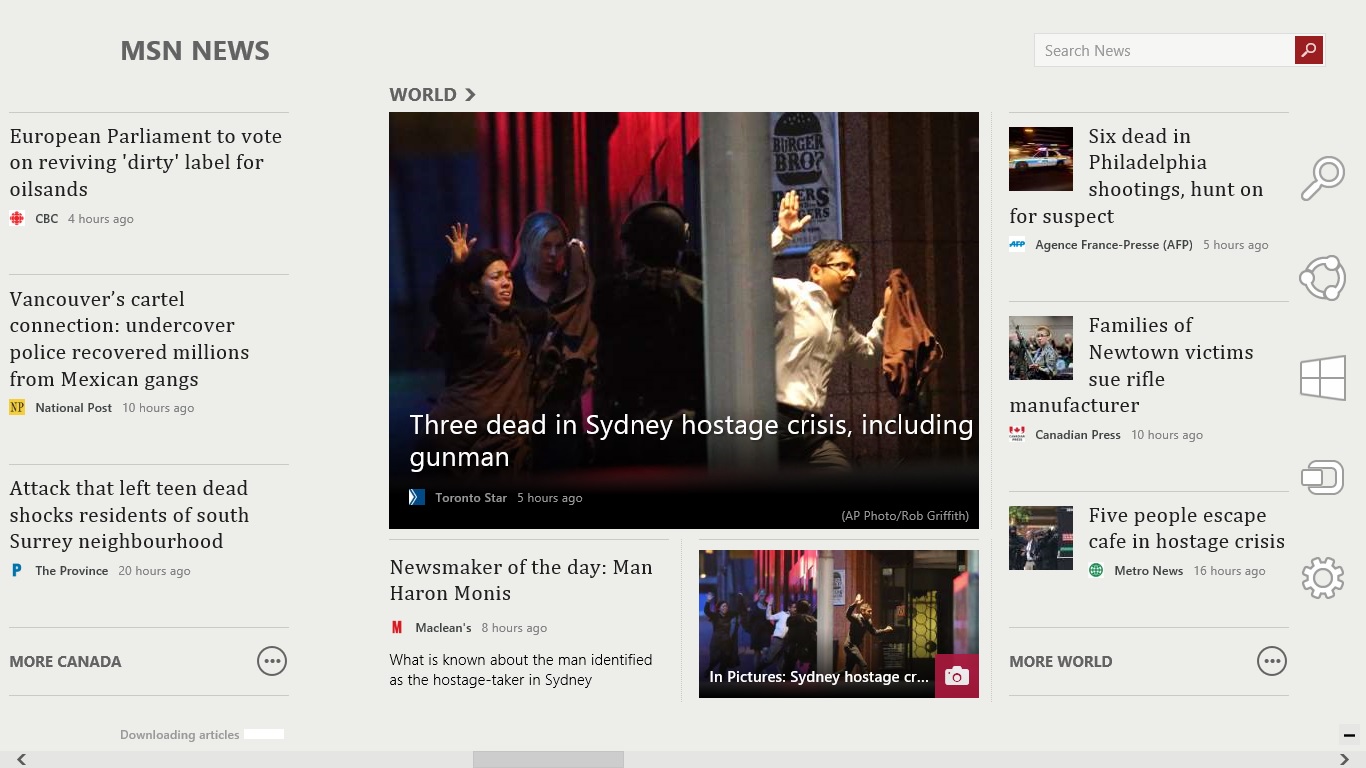Click the '16 hours ago' timestamp

(1230, 570)
